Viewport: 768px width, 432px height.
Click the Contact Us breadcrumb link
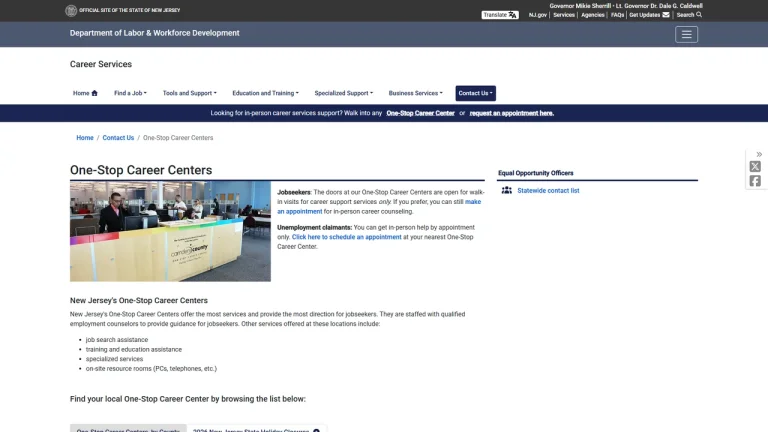click(x=118, y=138)
